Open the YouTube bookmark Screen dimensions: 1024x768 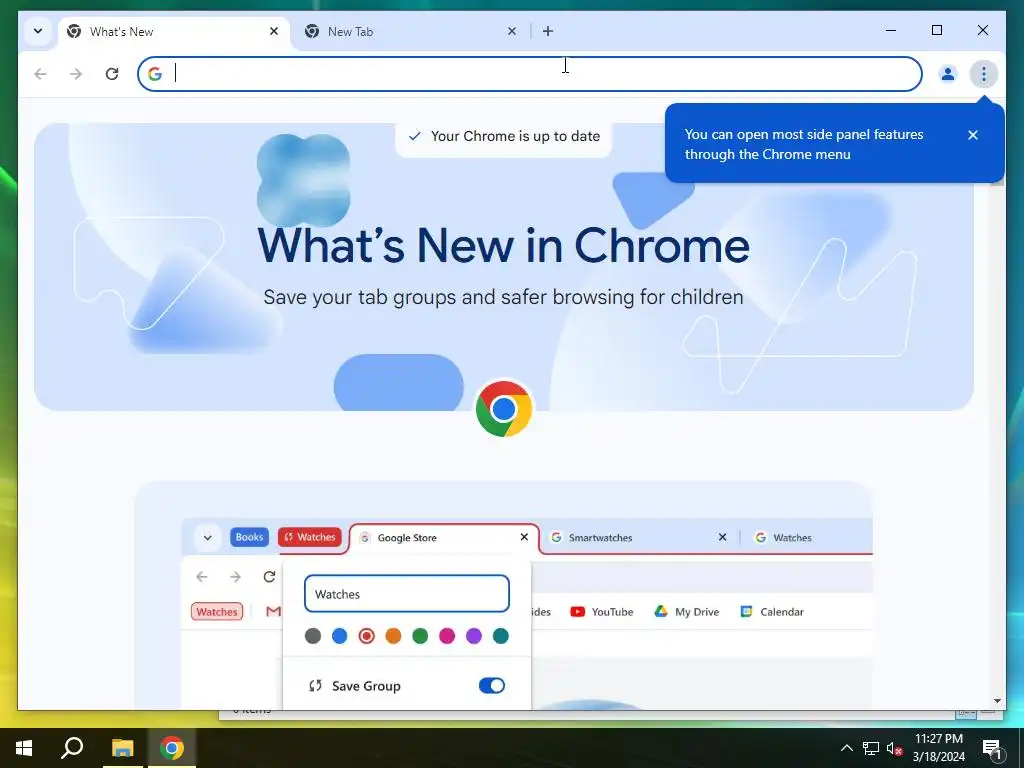pyautogui.click(x=601, y=612)
